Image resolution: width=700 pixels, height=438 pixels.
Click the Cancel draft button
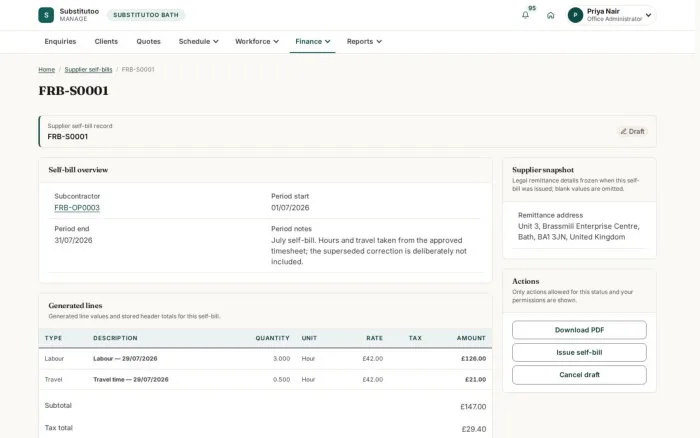579,375
